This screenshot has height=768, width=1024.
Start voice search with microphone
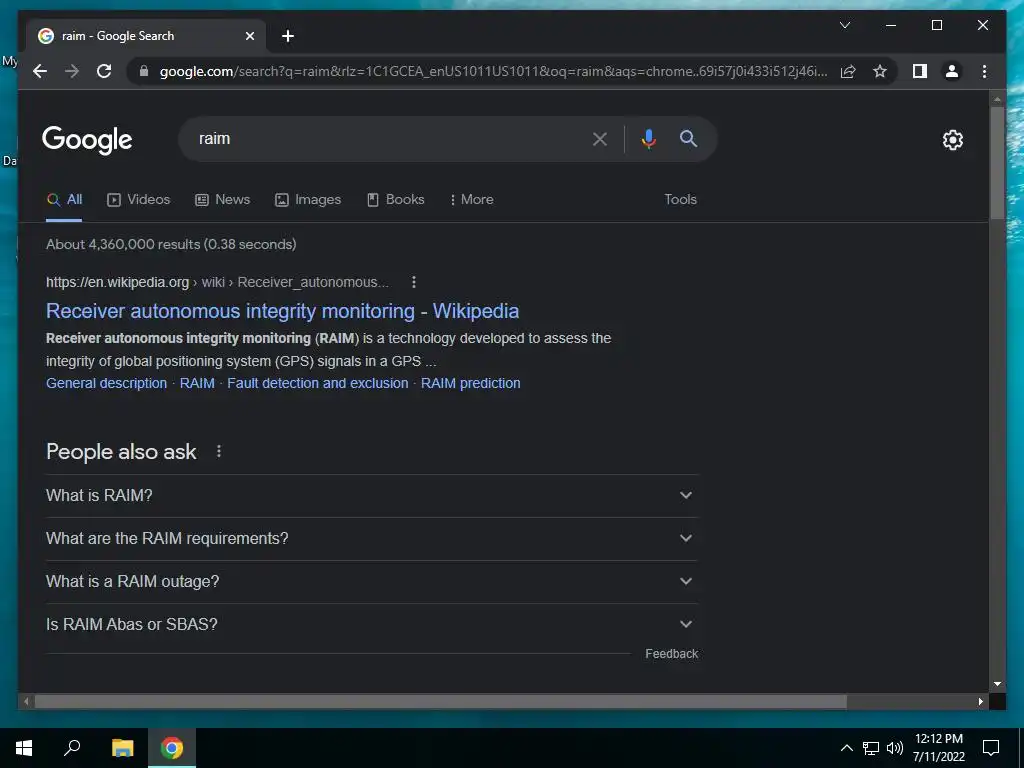pyautogui.click(x=648, y=138)
